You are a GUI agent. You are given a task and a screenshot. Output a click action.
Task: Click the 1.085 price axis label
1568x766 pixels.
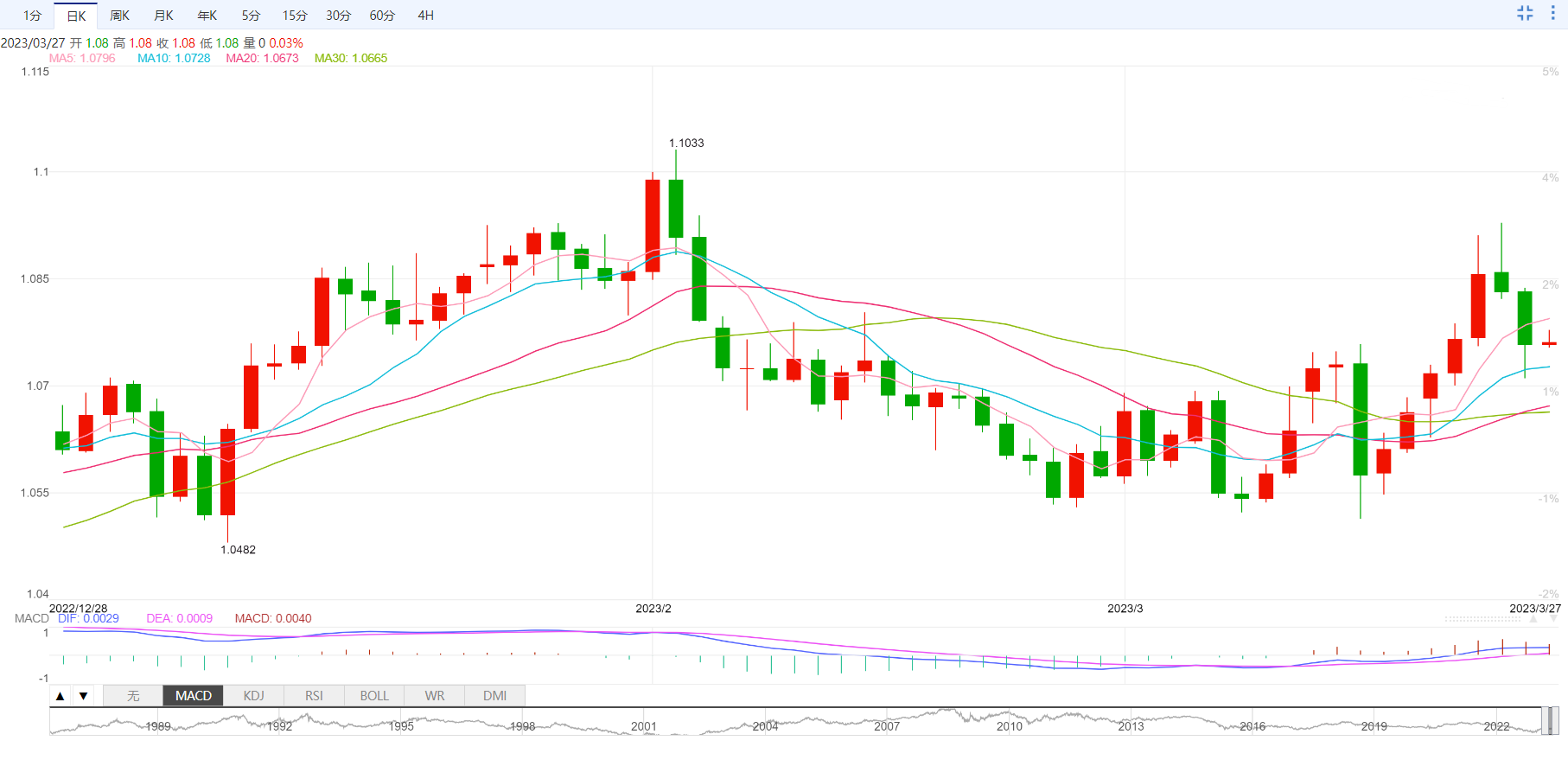[35, 279]
